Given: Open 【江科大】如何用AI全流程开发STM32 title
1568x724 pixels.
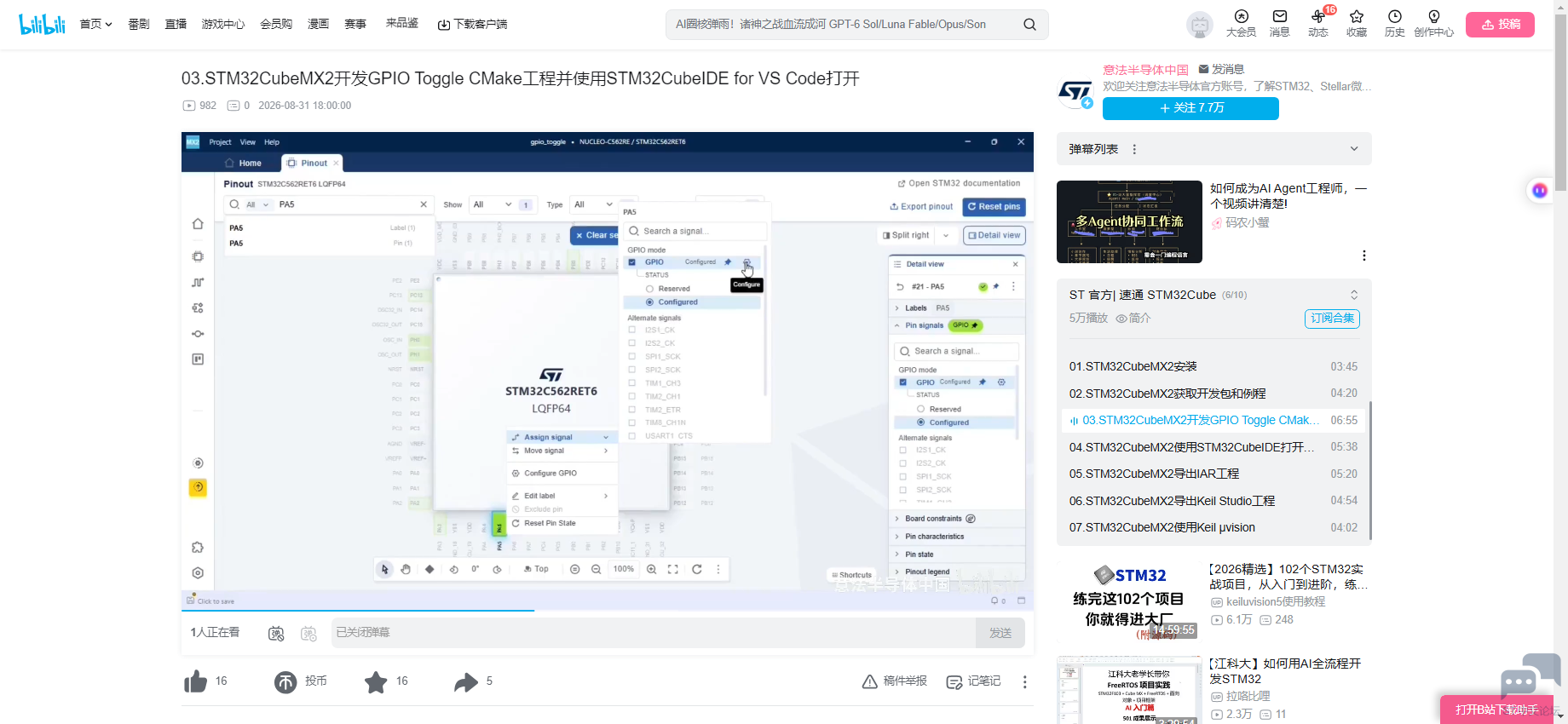Looking at the screenshot, I should pos(1285,671).
